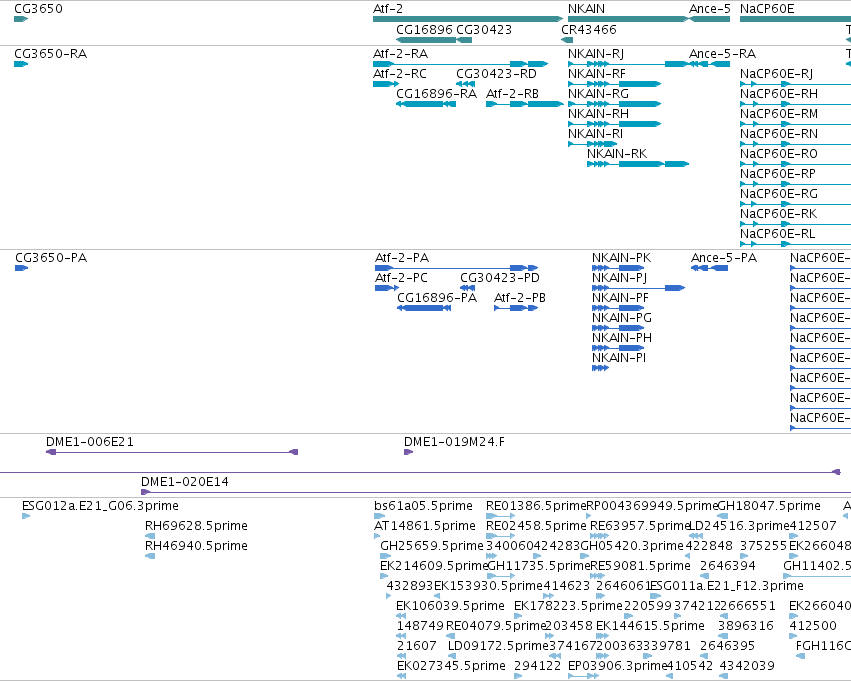Select protein Atf-2-PC
The image size is (851, 681).
402,278
